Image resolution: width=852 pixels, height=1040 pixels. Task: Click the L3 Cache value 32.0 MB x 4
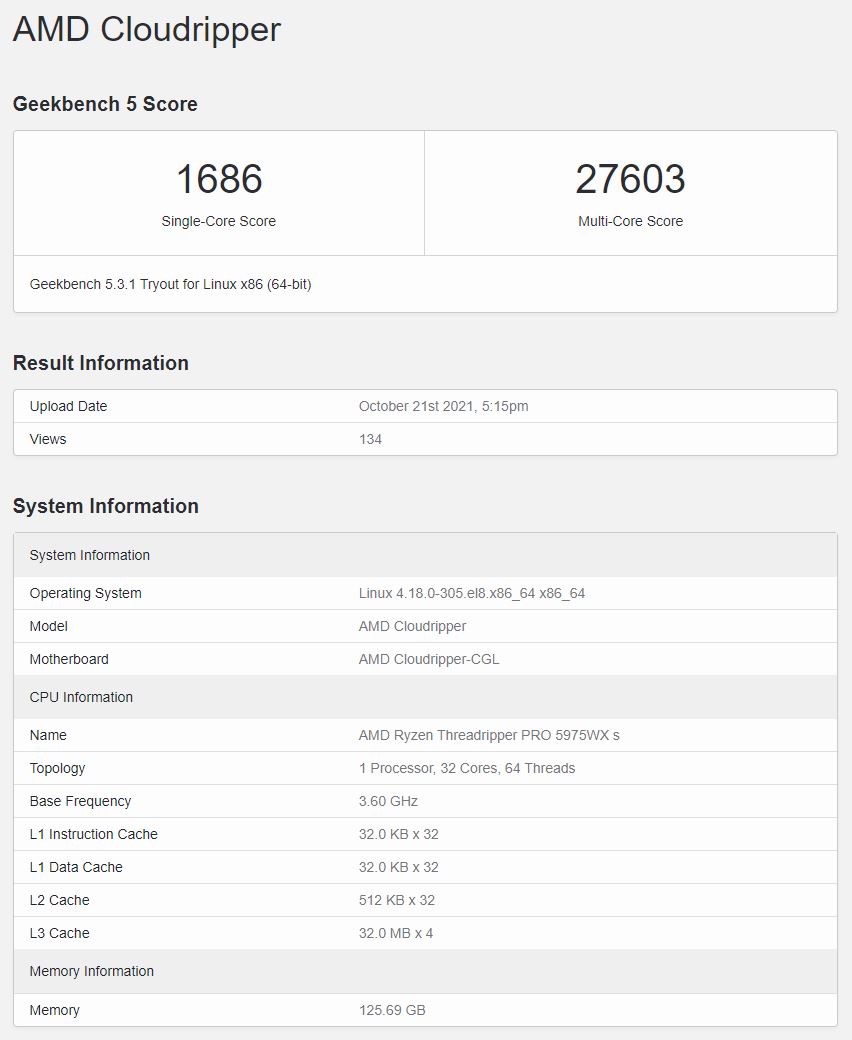(x=395, y=933)
